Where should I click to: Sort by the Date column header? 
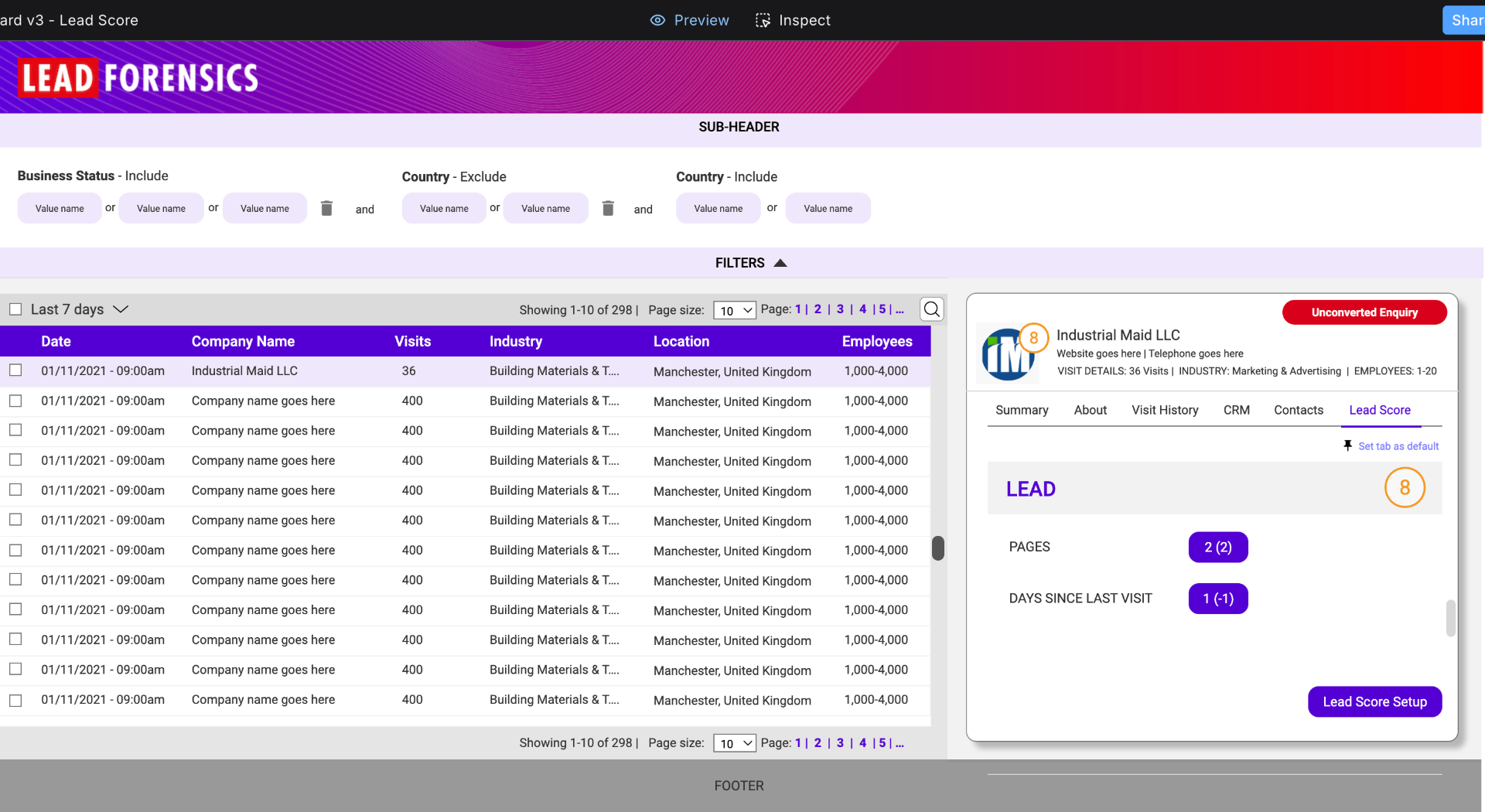pyautogui.click(x=56, y=341)
